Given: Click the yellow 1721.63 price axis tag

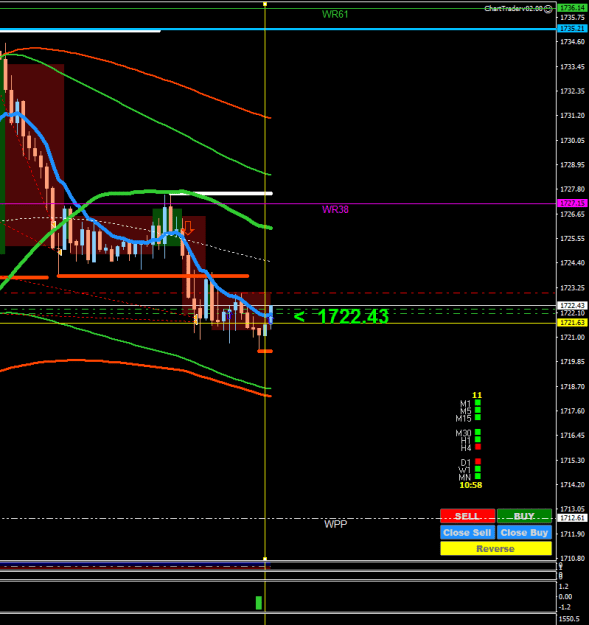Looking at the screenshot, I should (572, 322).
